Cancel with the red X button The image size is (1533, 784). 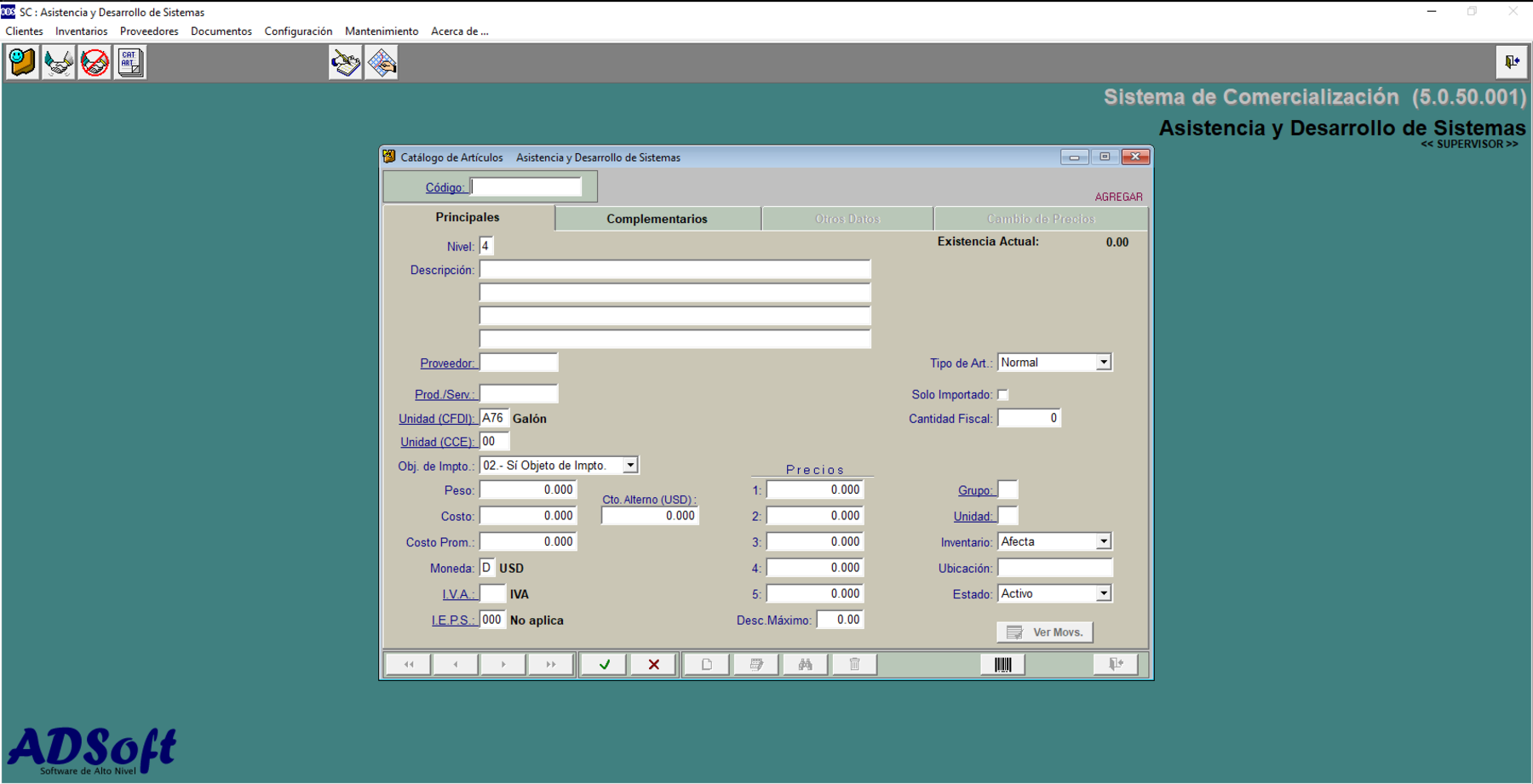tap(654, 665)
